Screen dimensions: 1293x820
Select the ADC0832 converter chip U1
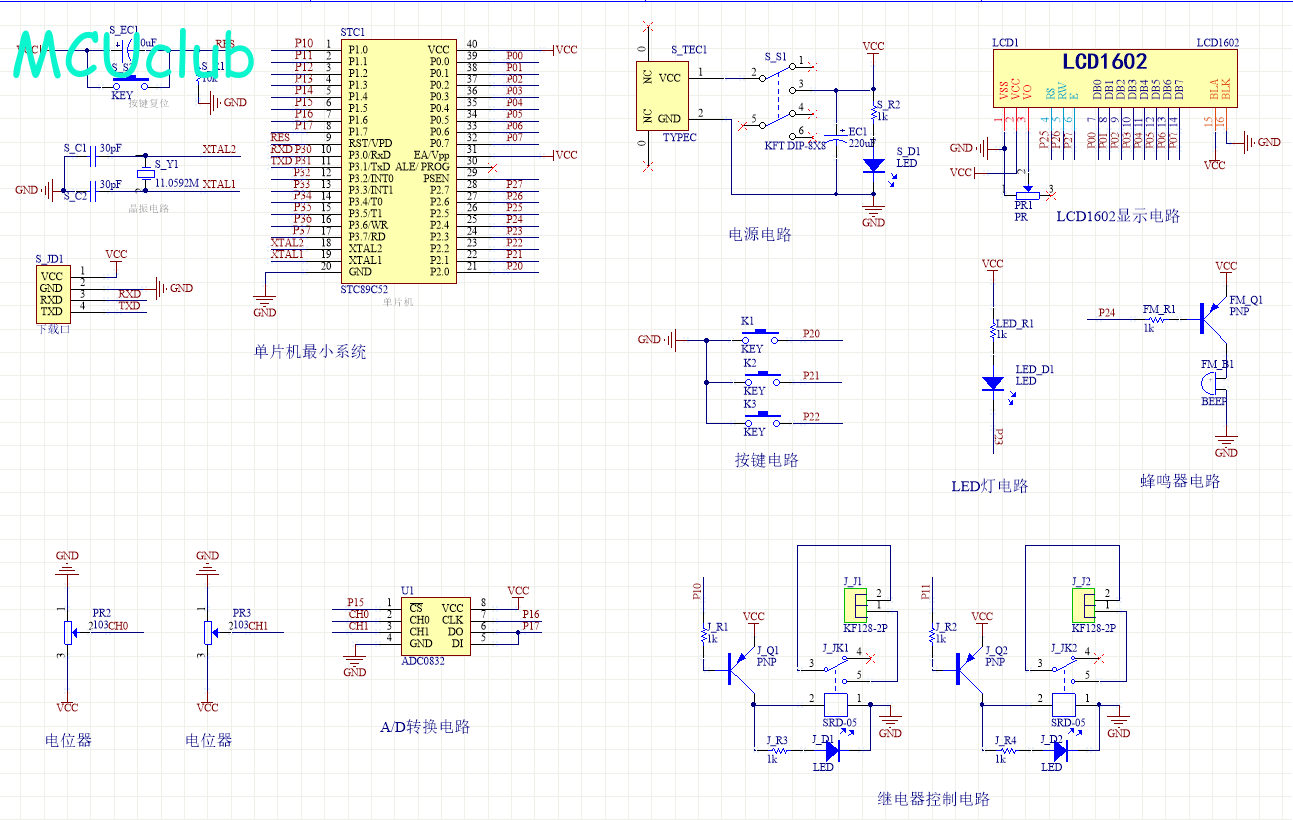click(x=436, y=625)
